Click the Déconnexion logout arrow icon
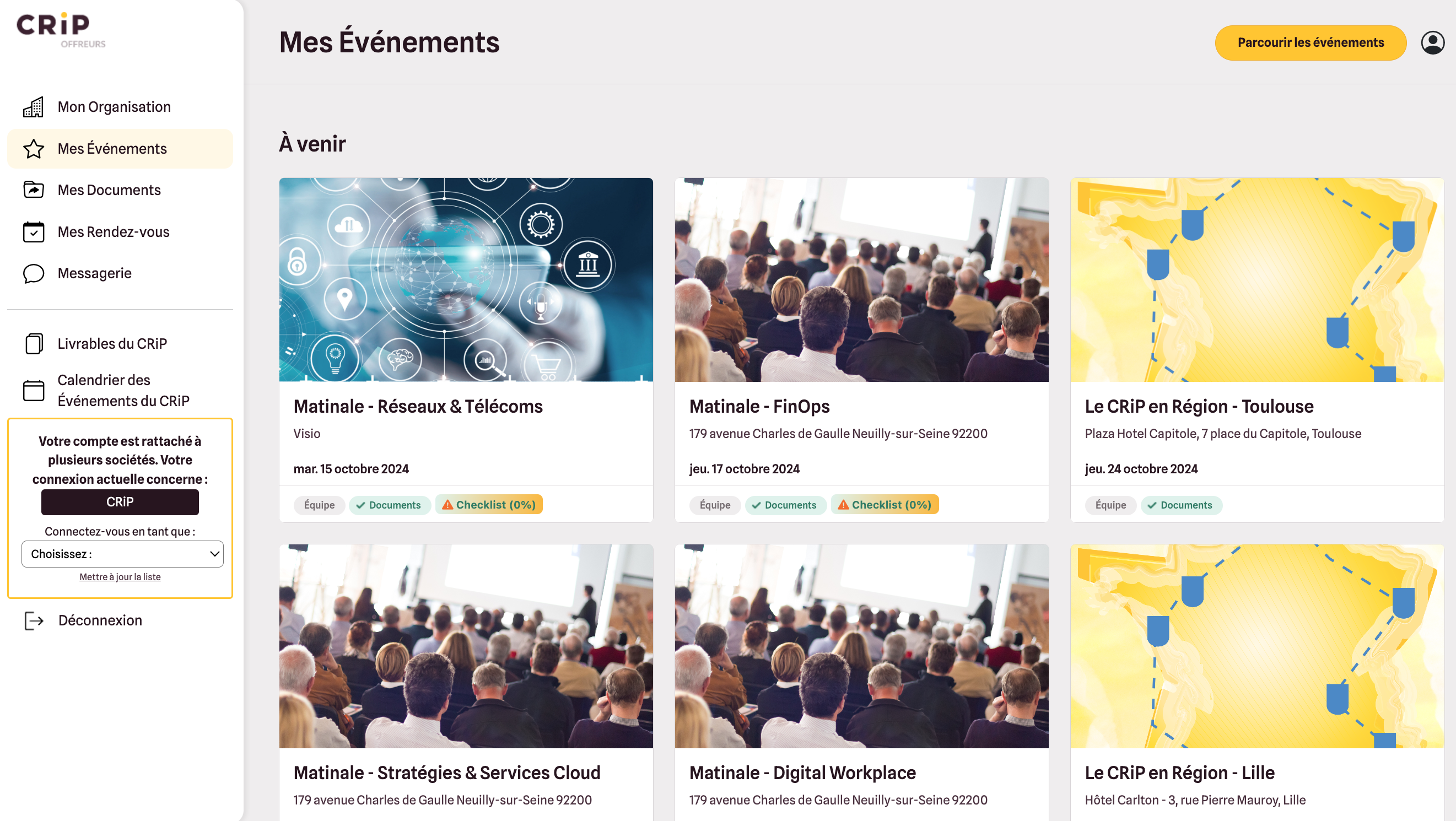 point(34,620)
